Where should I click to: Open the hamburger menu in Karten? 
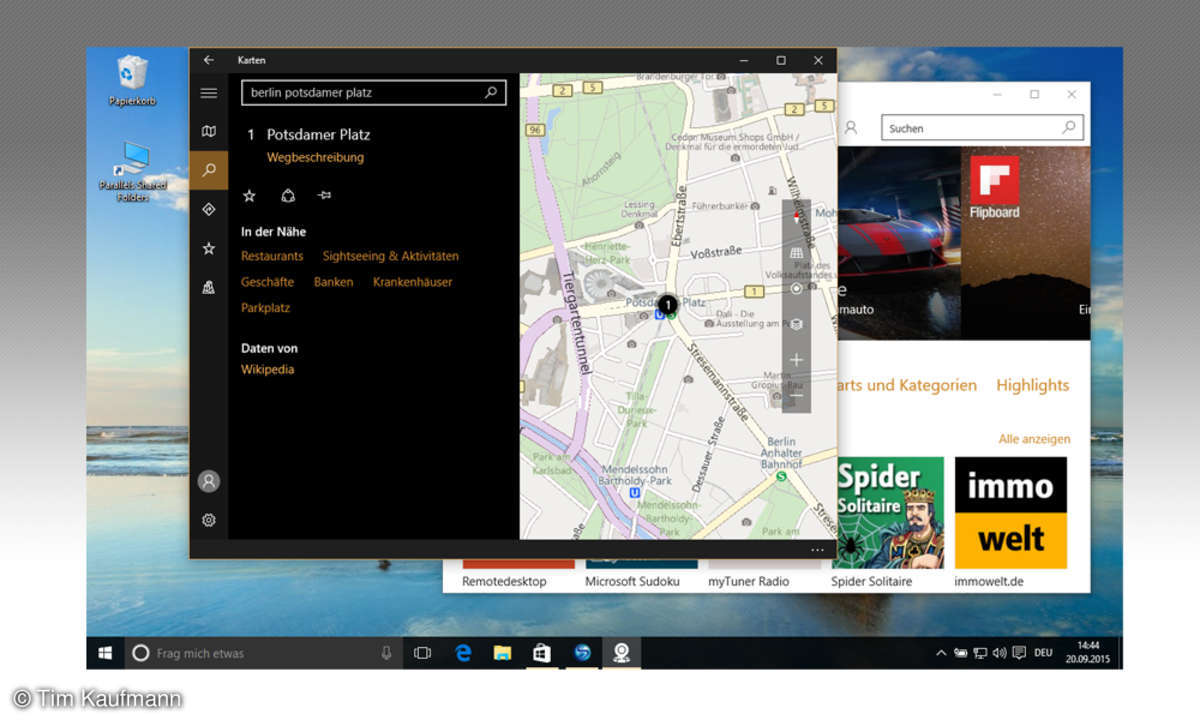tap(208, 93)
